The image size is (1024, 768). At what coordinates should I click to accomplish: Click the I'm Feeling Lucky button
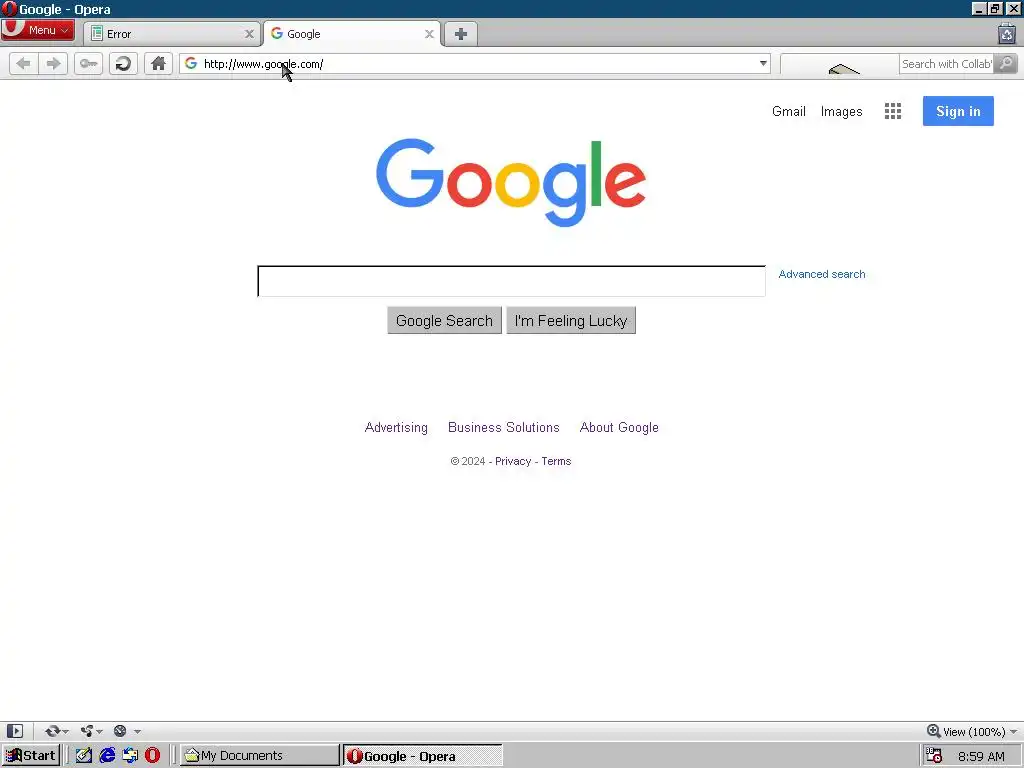pos(571,321)
